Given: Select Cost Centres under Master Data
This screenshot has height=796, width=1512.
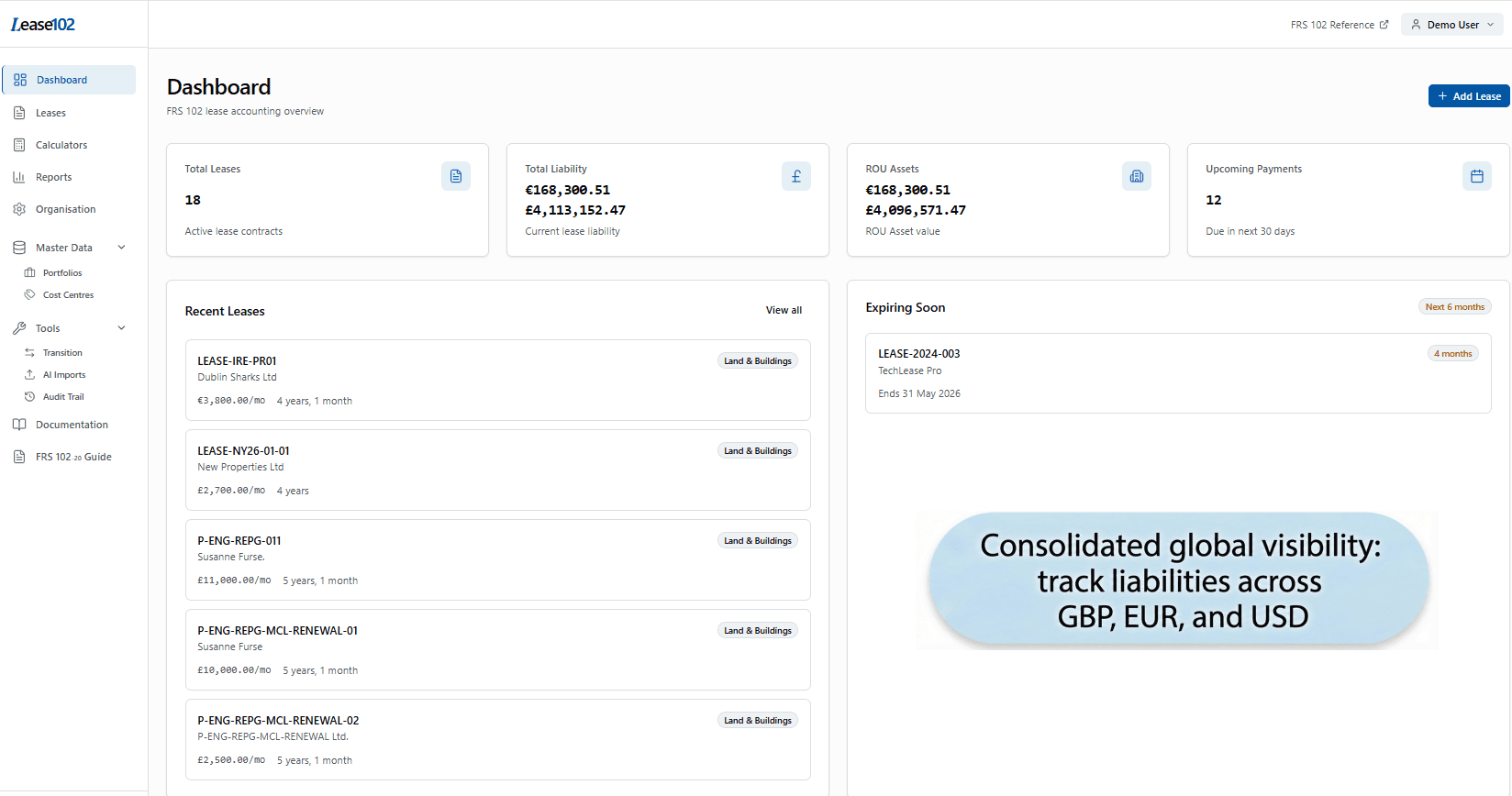Looking at the screenshot, I should tap(69, 294).
